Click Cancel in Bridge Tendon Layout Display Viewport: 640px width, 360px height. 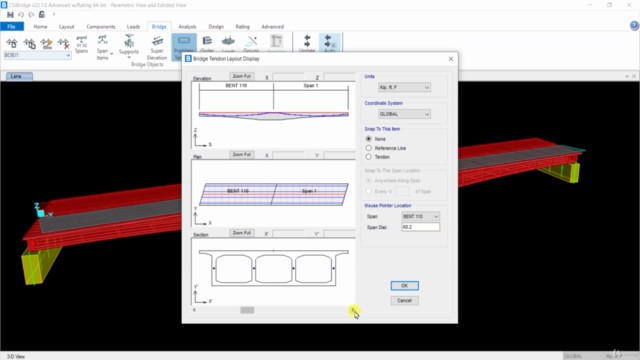[404, 301]
